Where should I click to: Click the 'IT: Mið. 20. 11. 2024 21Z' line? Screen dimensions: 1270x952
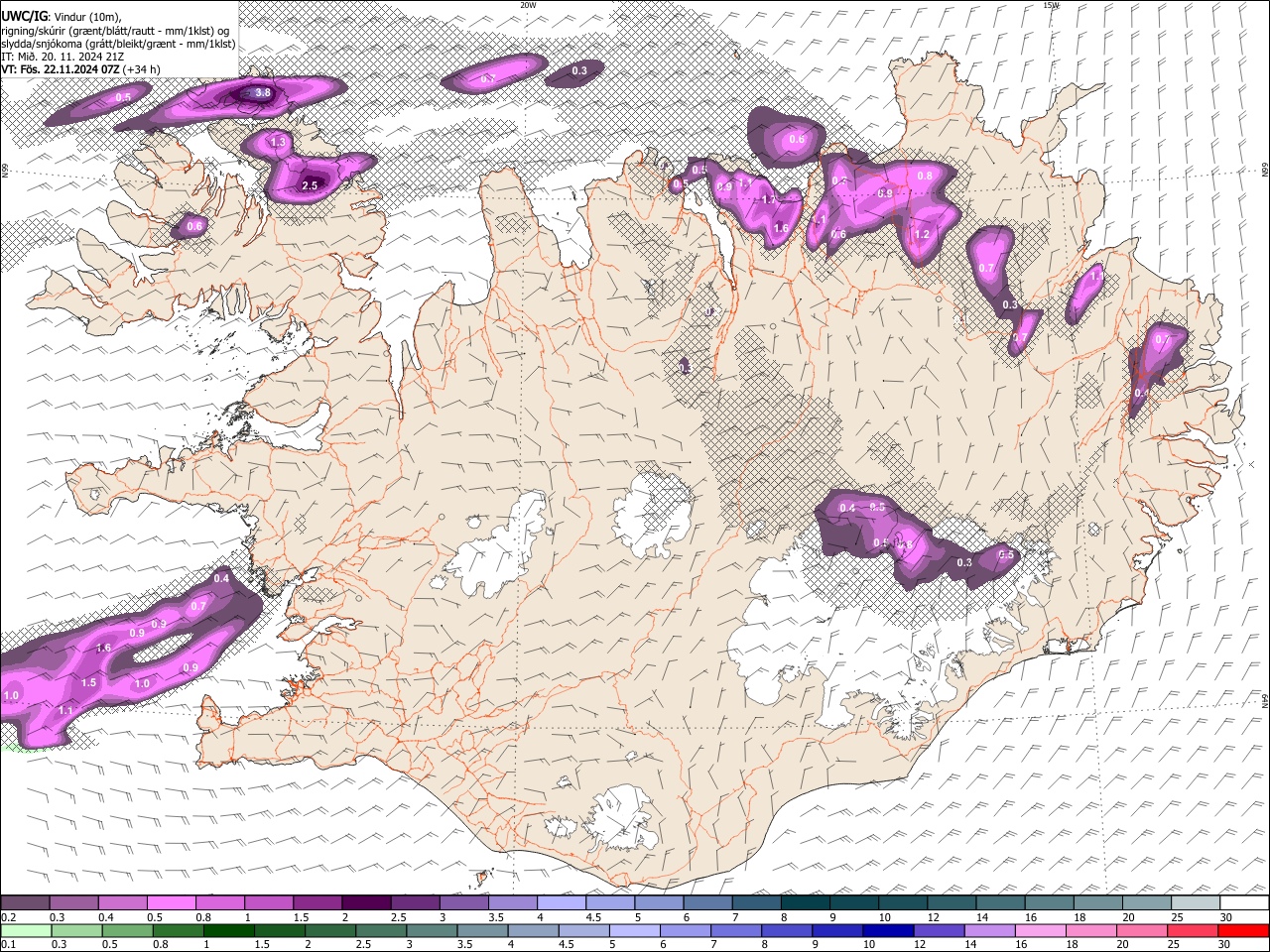(x=63, y=57)
